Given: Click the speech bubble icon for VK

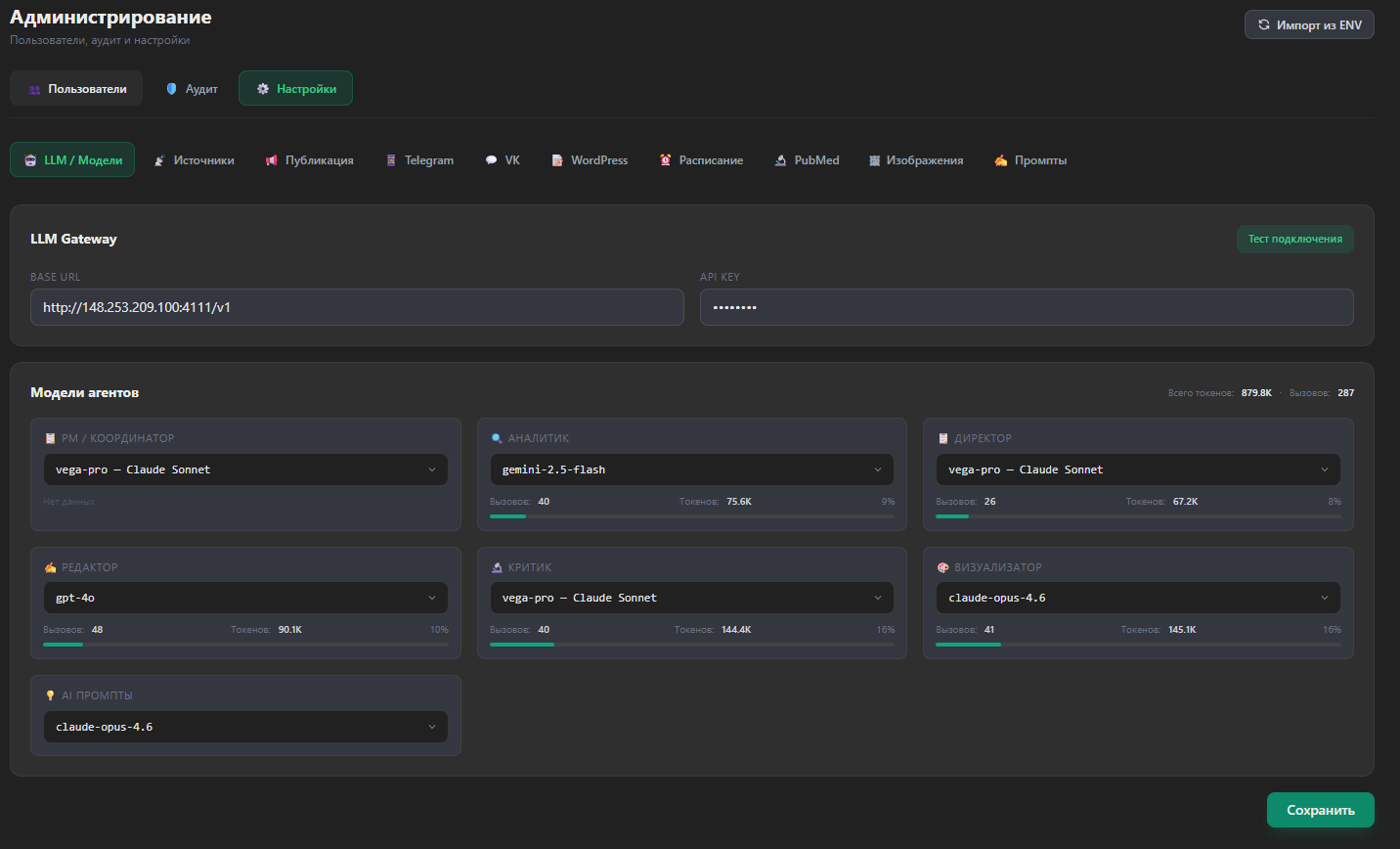Looking at the screenshot, I should tap(492, 160).
